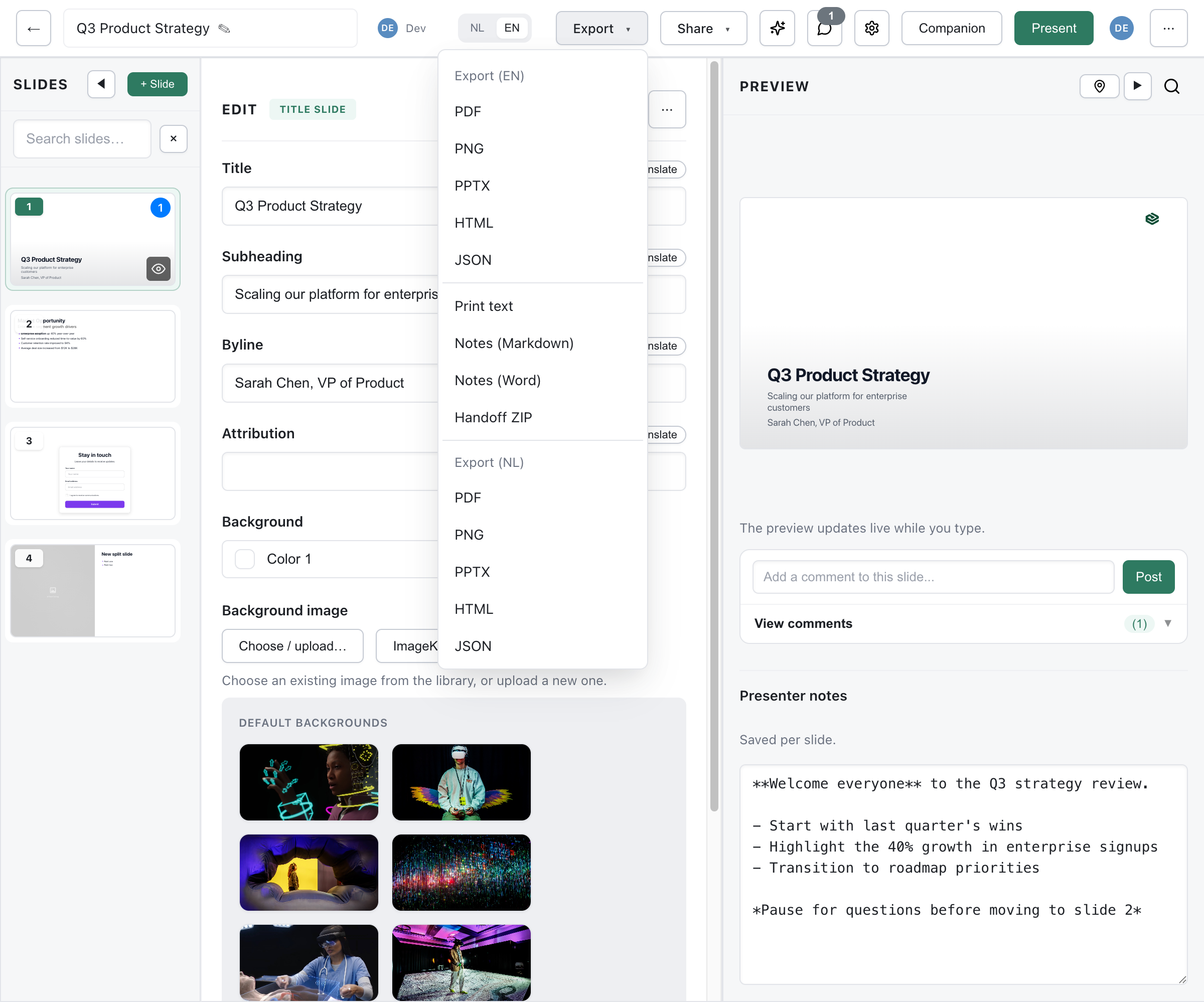Select Notes (Word) export
The width and height of the screenshot is (1204, 1002).
click(542, 381)
